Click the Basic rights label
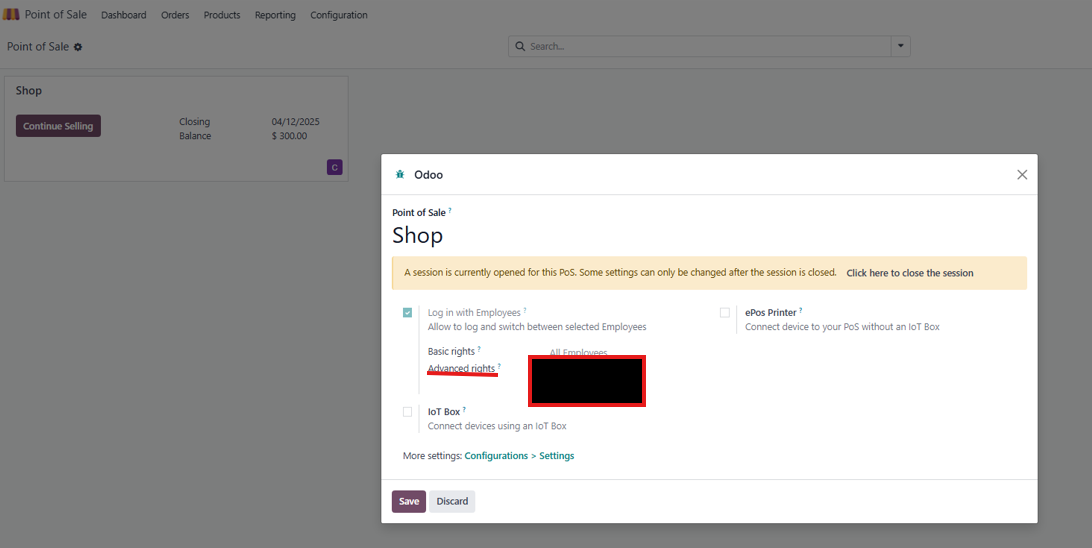 451,352
